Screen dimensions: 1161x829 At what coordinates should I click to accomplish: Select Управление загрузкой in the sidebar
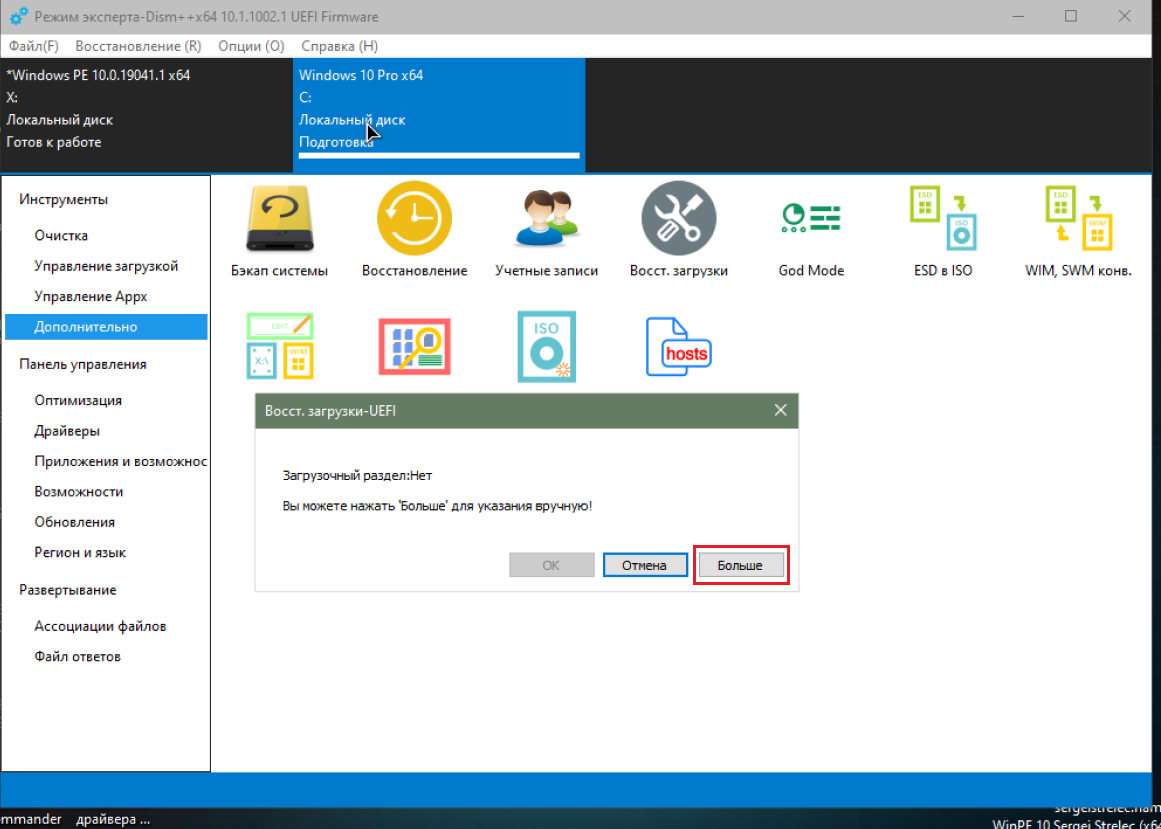pyautogui.click(x=106, y=266)
